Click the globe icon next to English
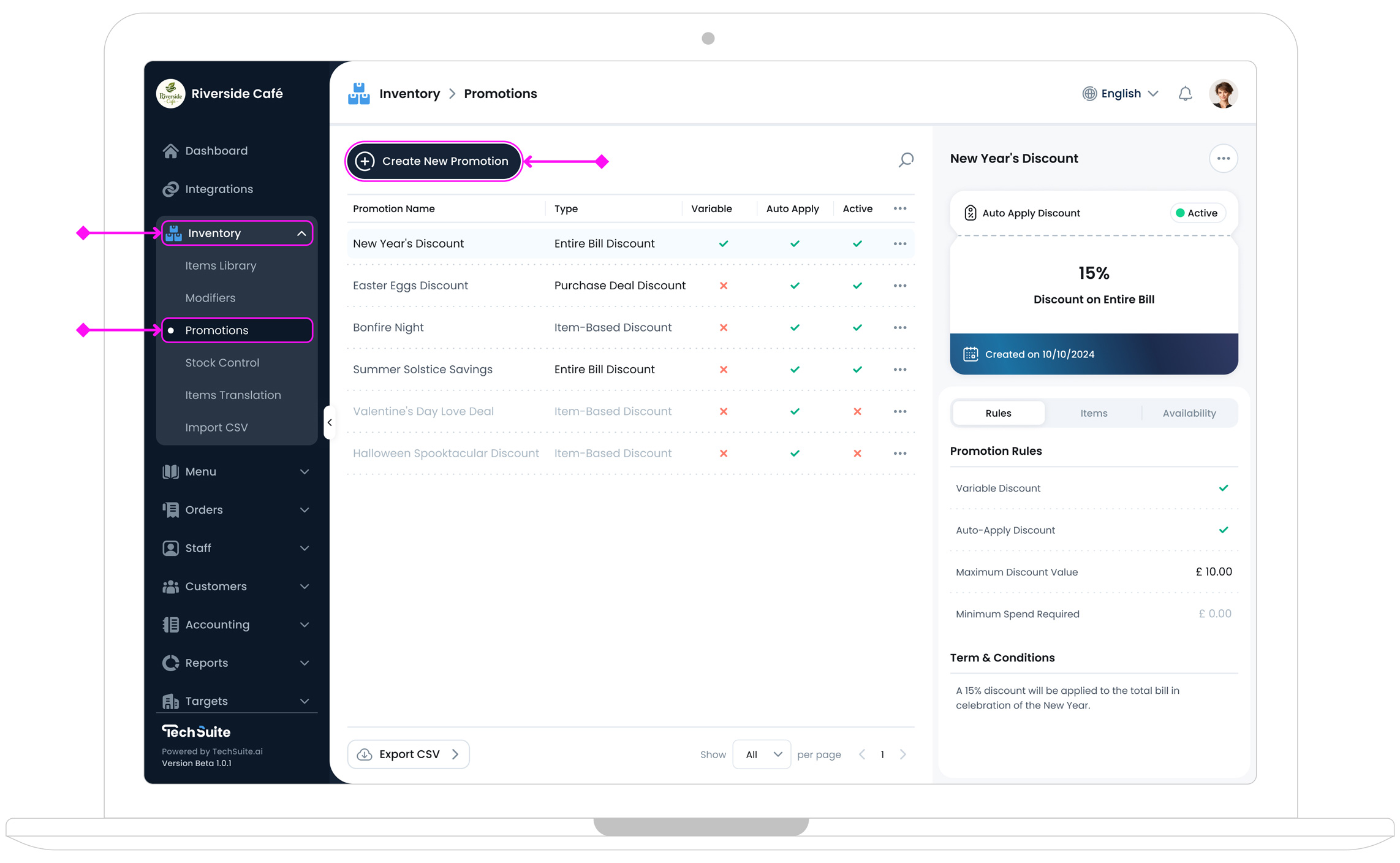Image resolution: width=1400 pixels, height=863 pixels. point(1089,93)
